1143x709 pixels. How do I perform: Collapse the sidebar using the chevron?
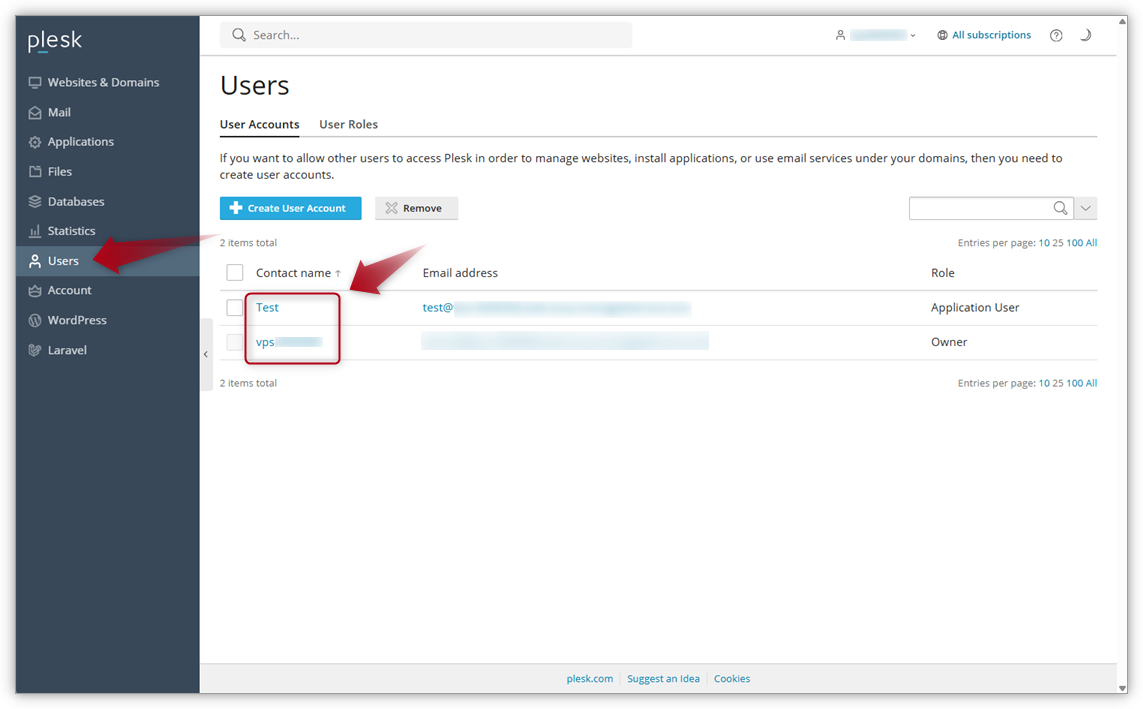(x=205, y=354)
